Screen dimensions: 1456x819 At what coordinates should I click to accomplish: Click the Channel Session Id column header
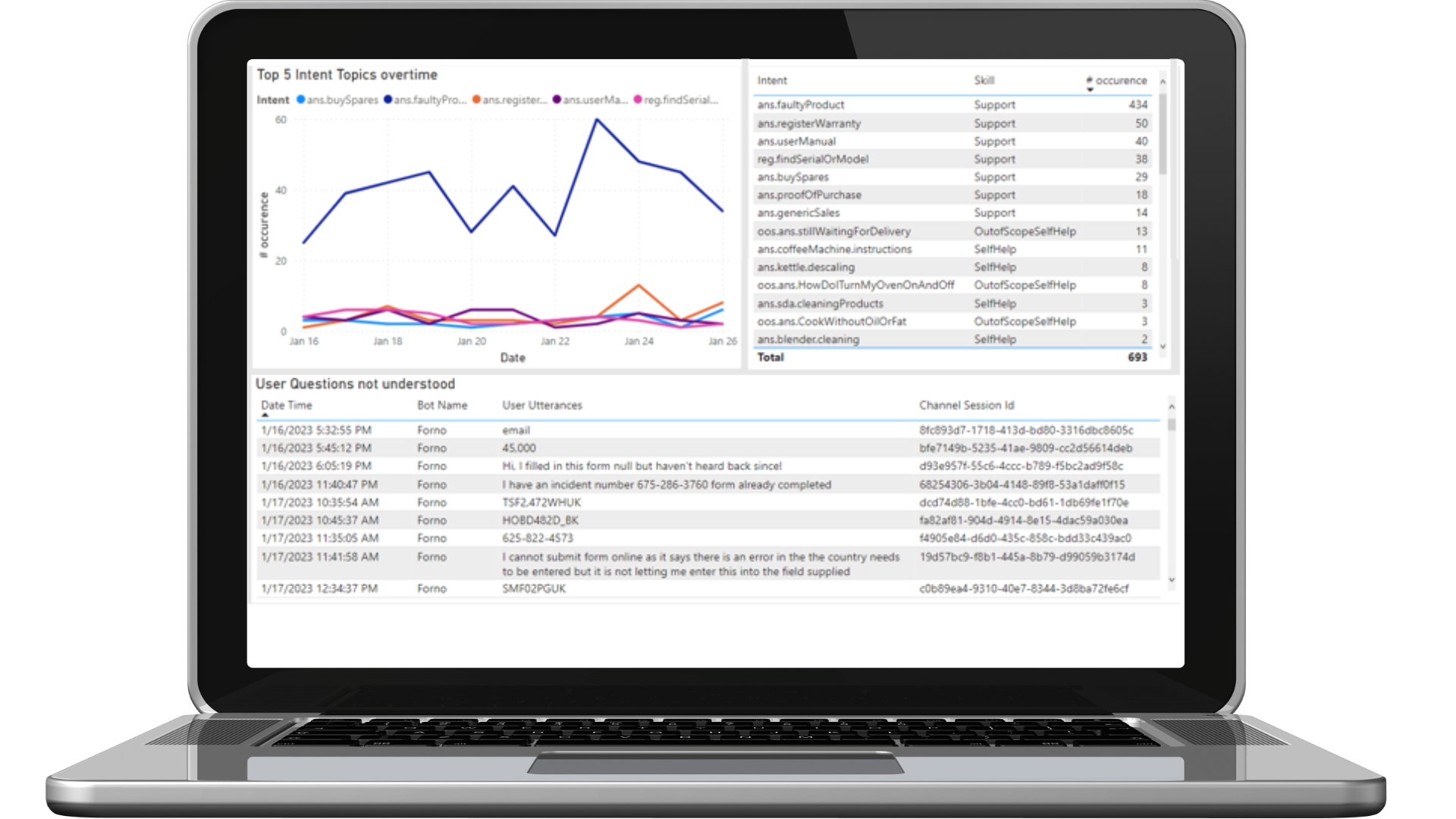966,405
